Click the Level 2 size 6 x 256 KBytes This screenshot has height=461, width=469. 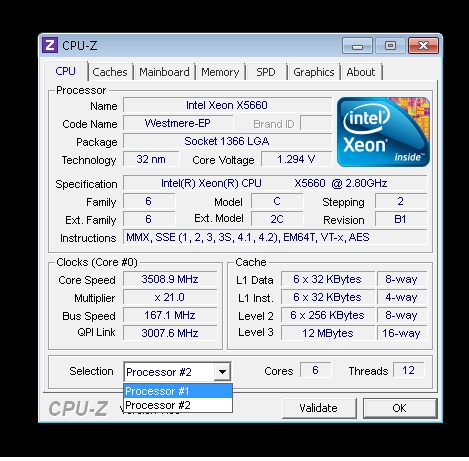[x=328, y=315]
